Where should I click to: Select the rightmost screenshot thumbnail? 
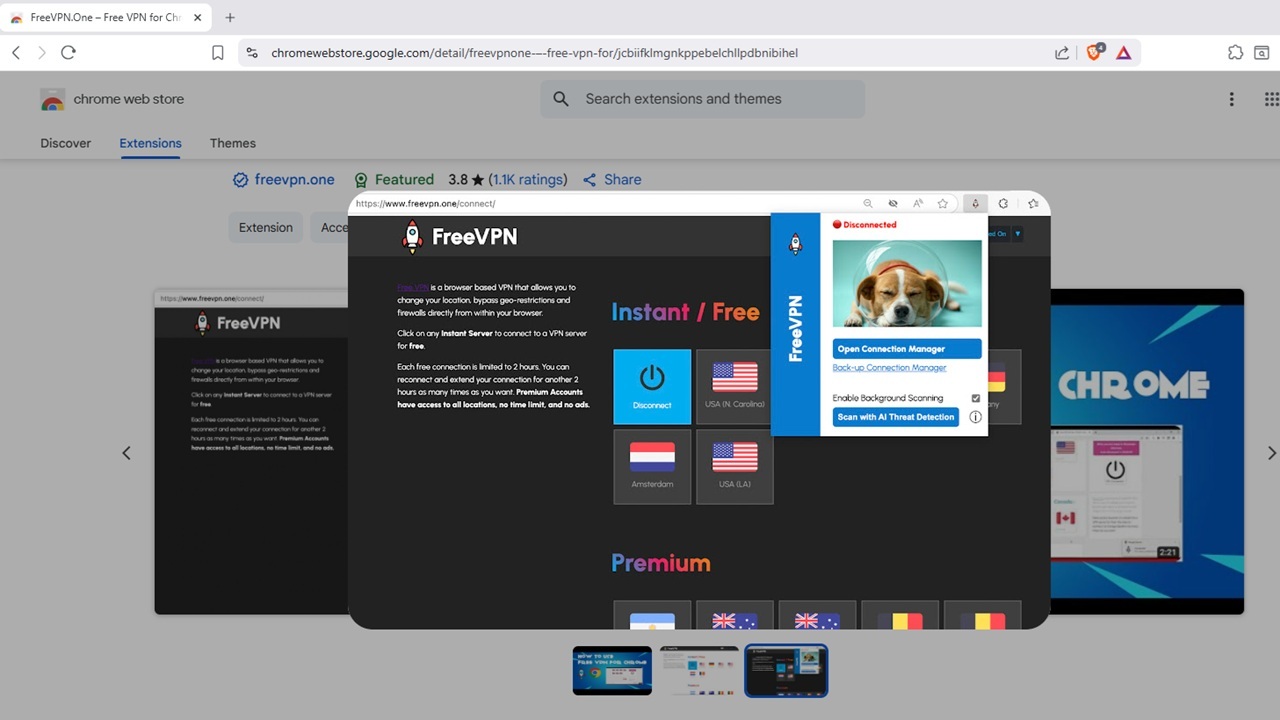click(786, 670)
